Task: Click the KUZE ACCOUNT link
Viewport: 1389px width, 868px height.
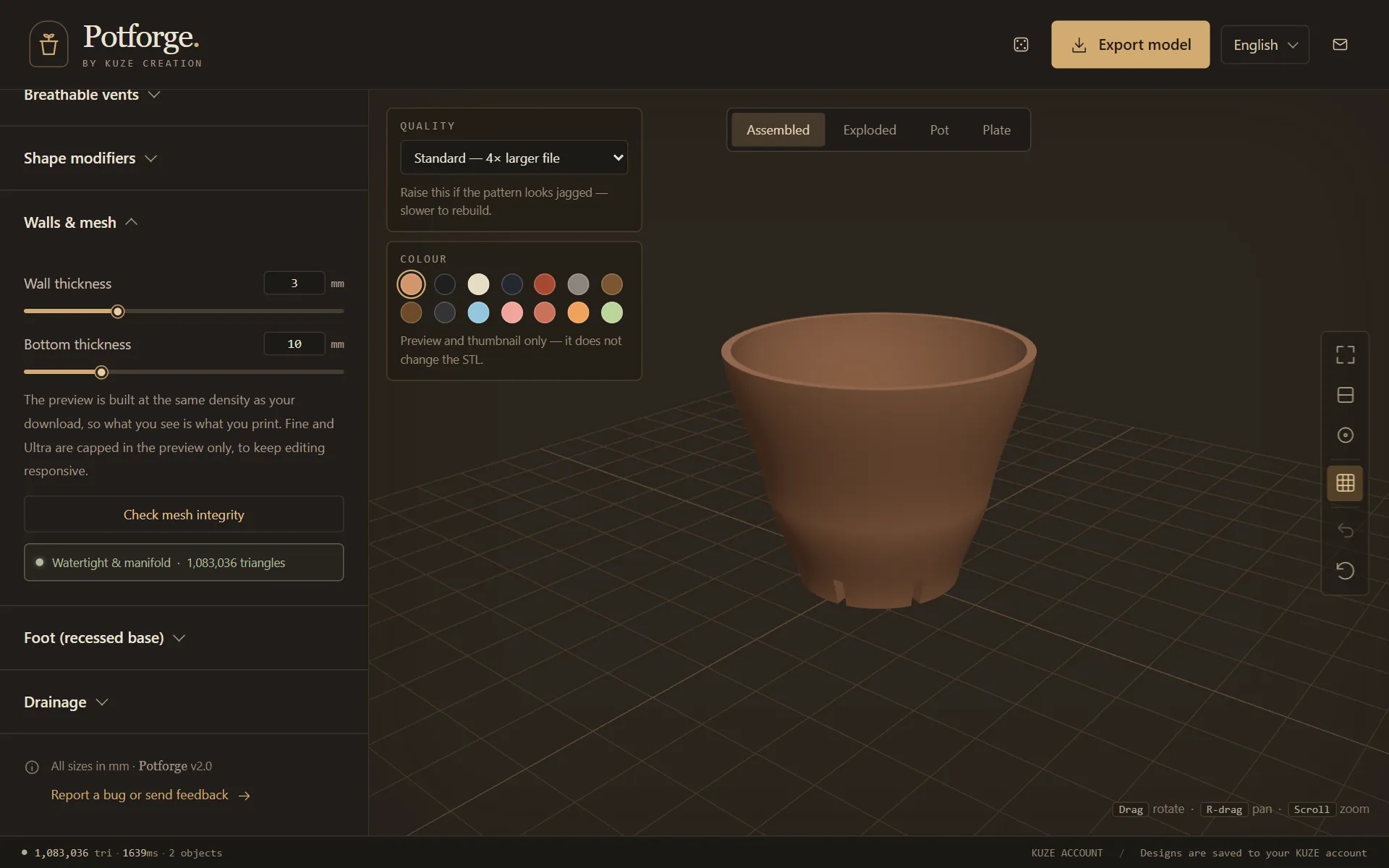Action: coord(1067,853)
